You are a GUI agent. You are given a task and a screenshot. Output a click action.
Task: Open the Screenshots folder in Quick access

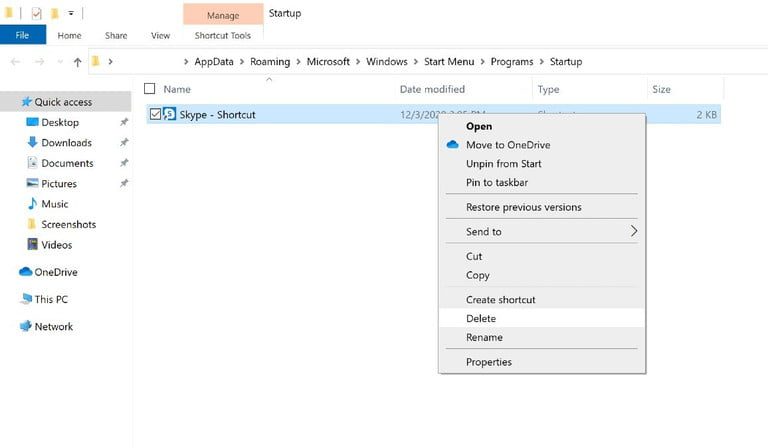[68, 224]
